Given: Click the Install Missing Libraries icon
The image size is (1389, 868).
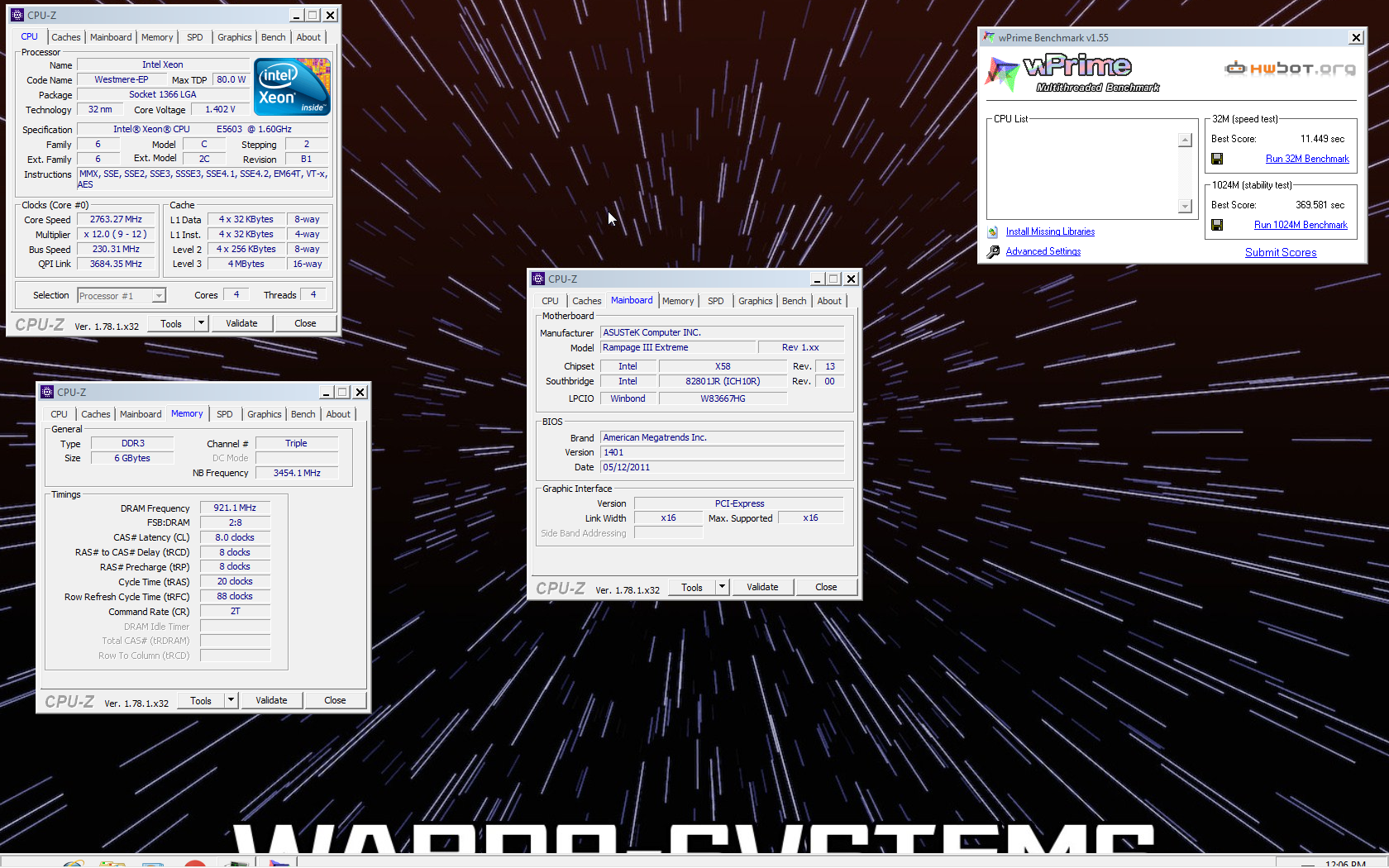Looking at the screenshot, I should 993,232.
